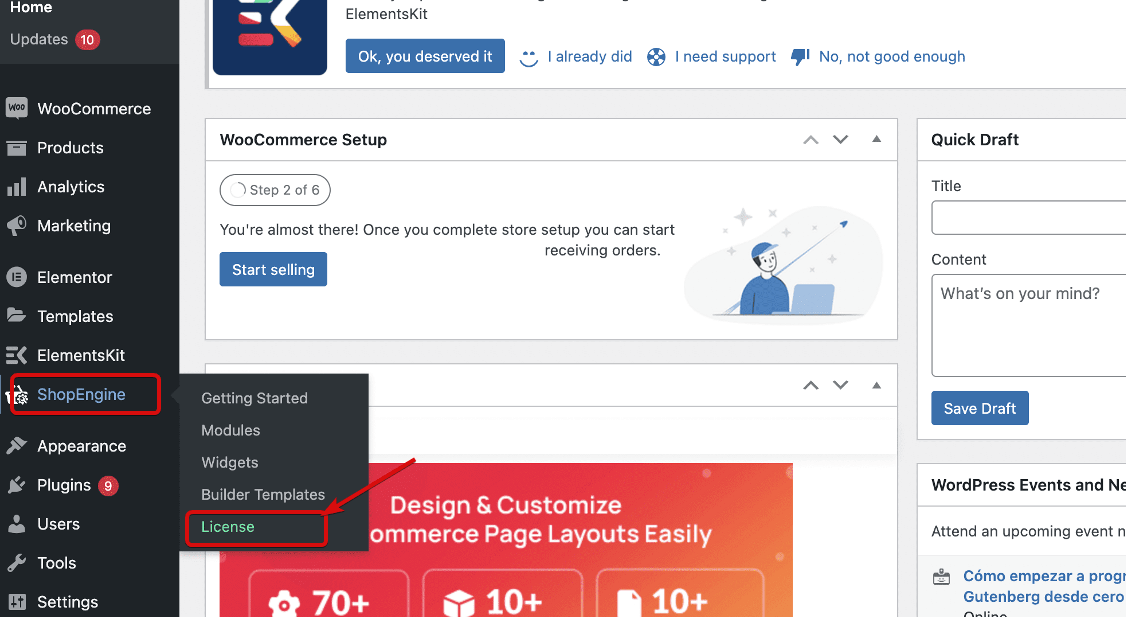Click the Settings sliders icon
This screenshot has height=617, width=1126.
click(x=17, y=602)
